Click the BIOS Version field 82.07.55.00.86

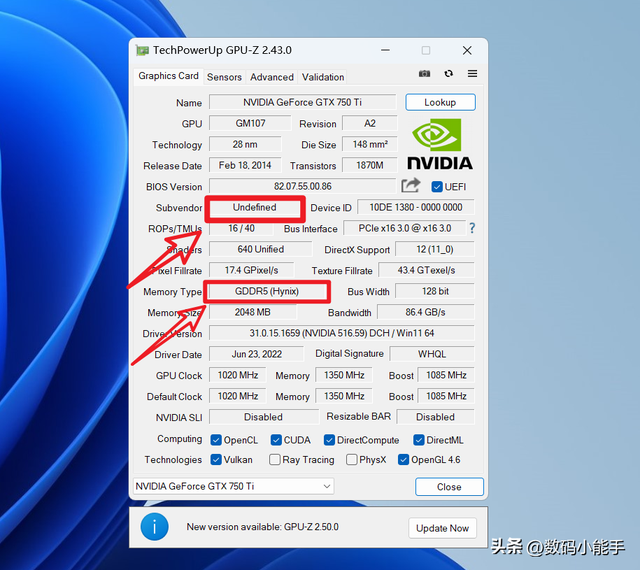click(x=302, y=186)
